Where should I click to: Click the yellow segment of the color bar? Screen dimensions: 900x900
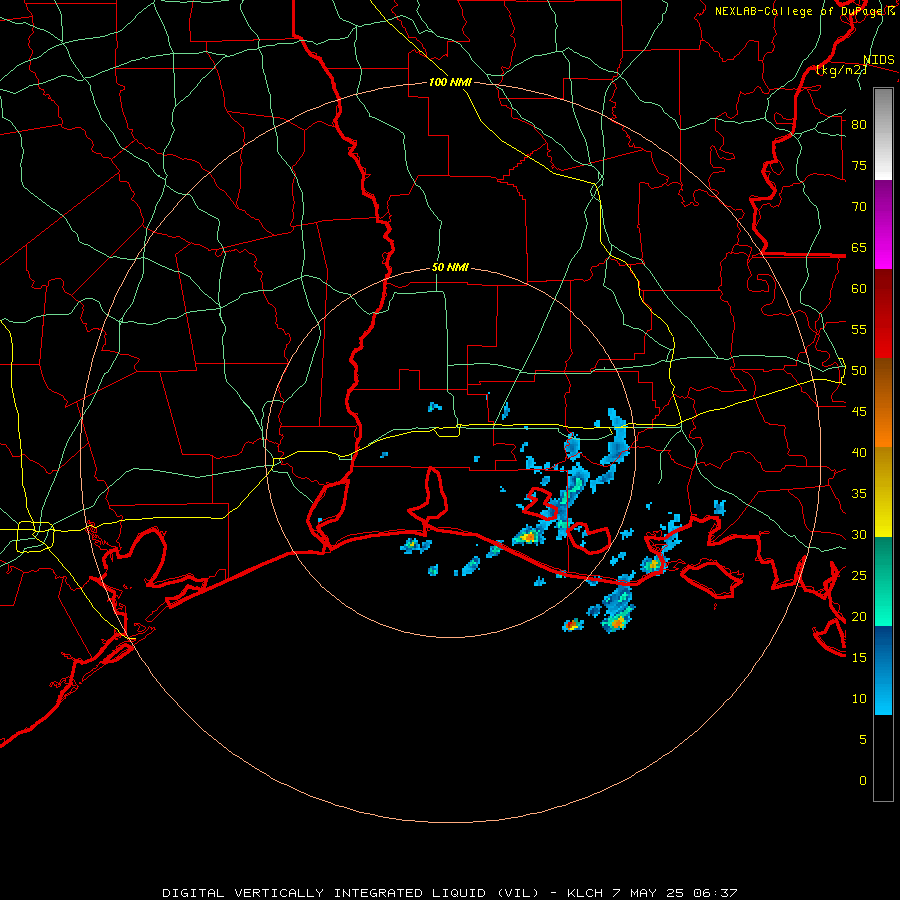(x=883, y=492)
